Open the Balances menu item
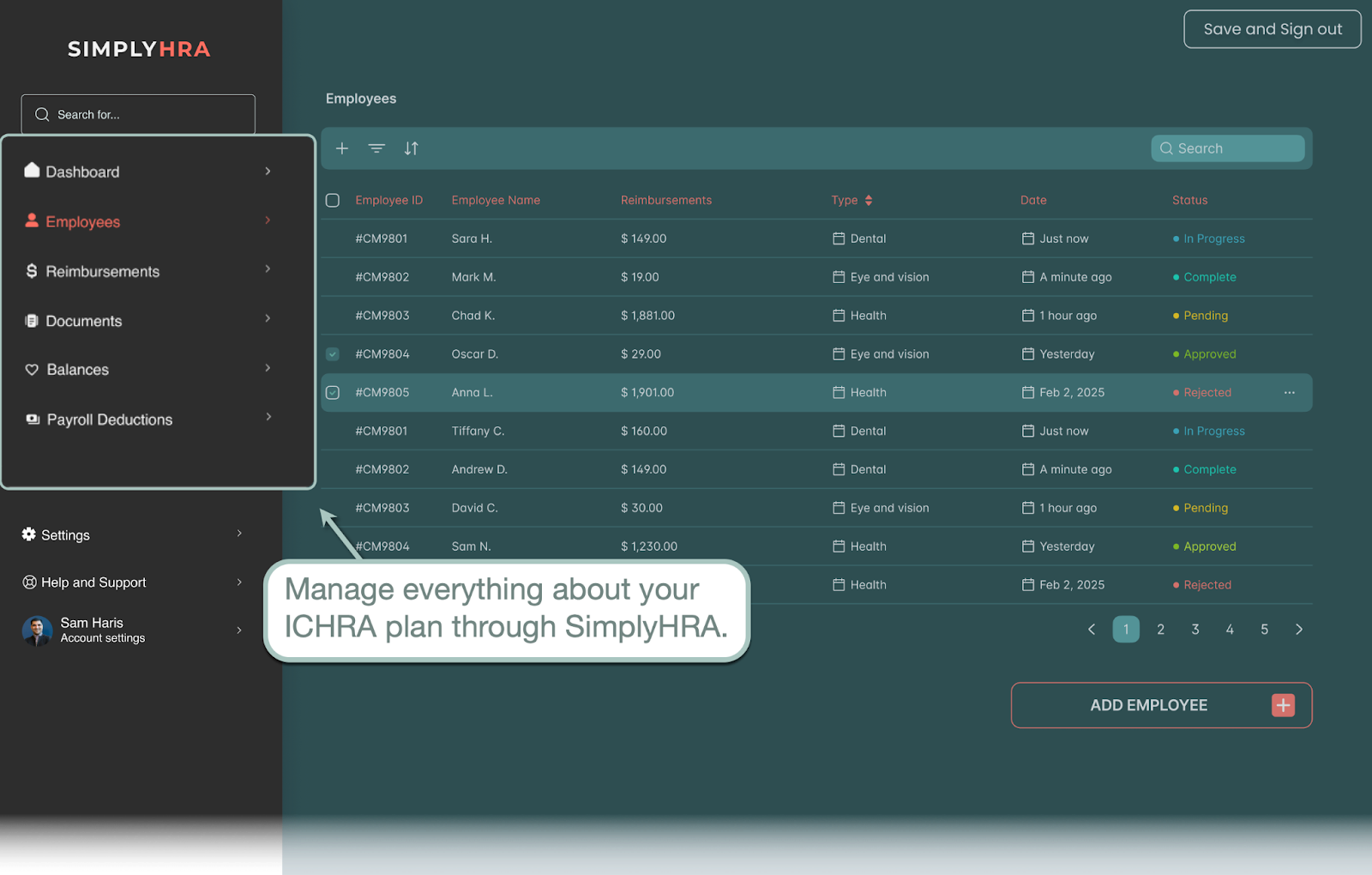Image resolution: width=1372 pixels, height=875 pixels. (x=149, y=370)
